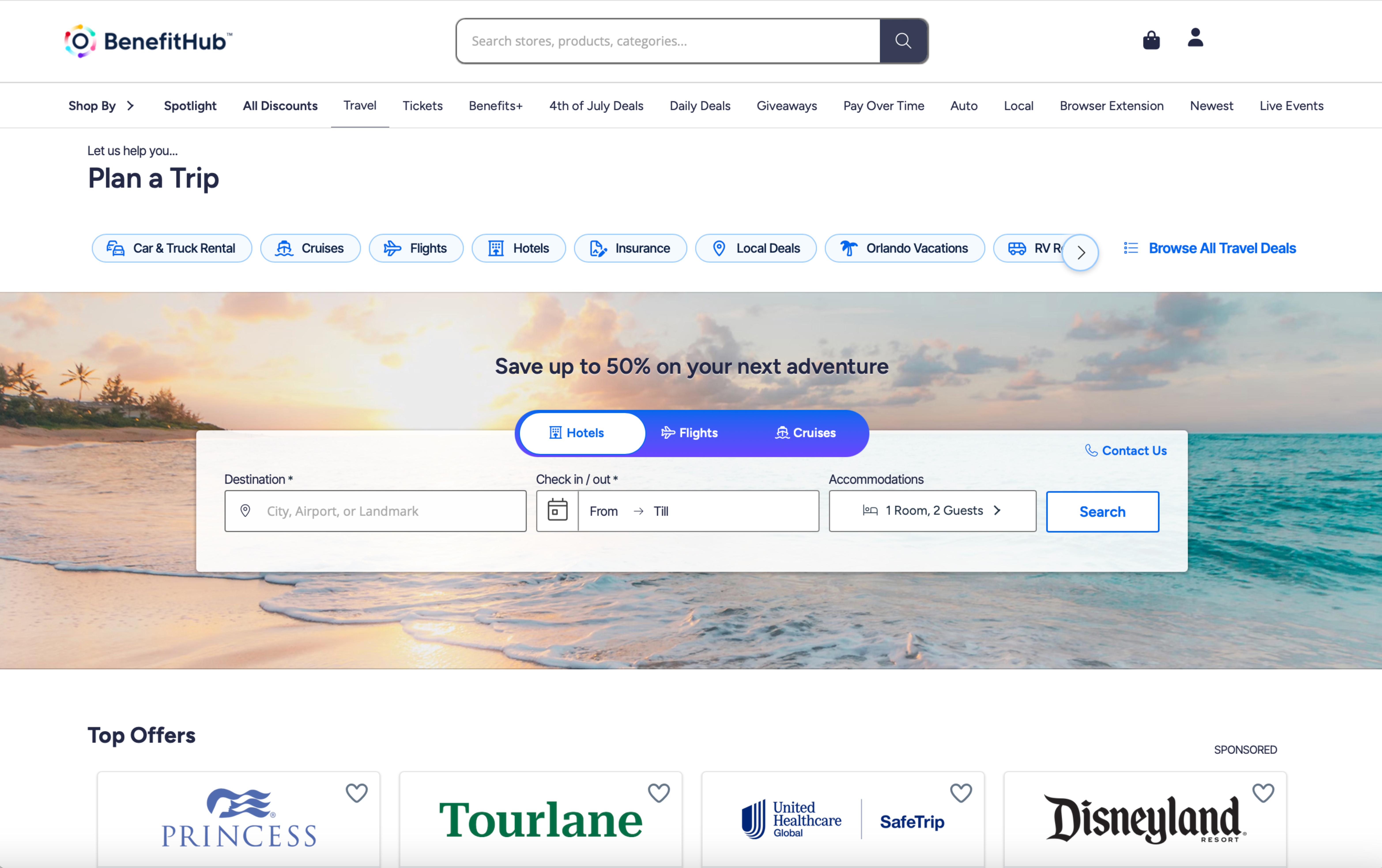Click the From - Till date field
1382x868 pixels.
[x=698, y=511]
